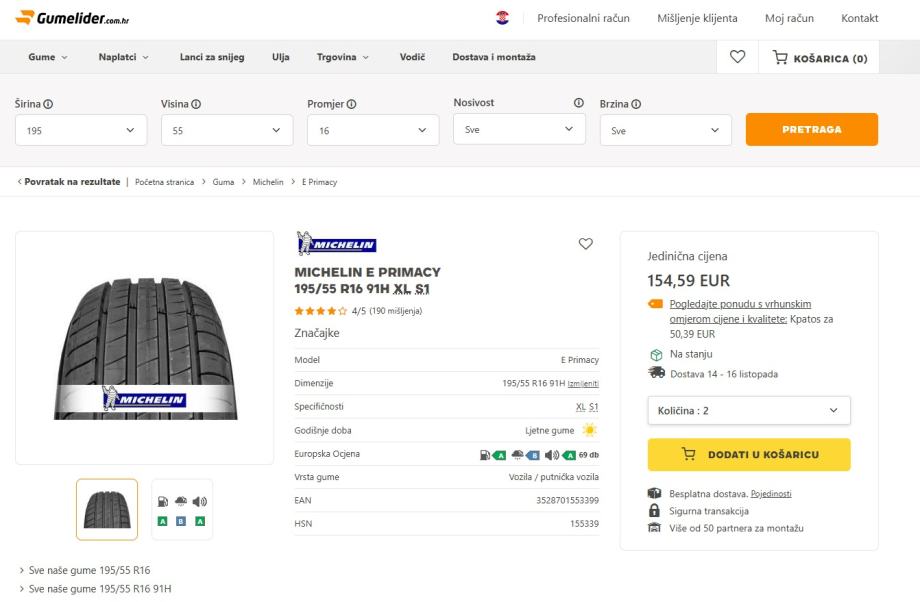Viewport: 920px width, 602px height.
Task: Click the info icon beside Brzina
Action: (x=636, y=104)
